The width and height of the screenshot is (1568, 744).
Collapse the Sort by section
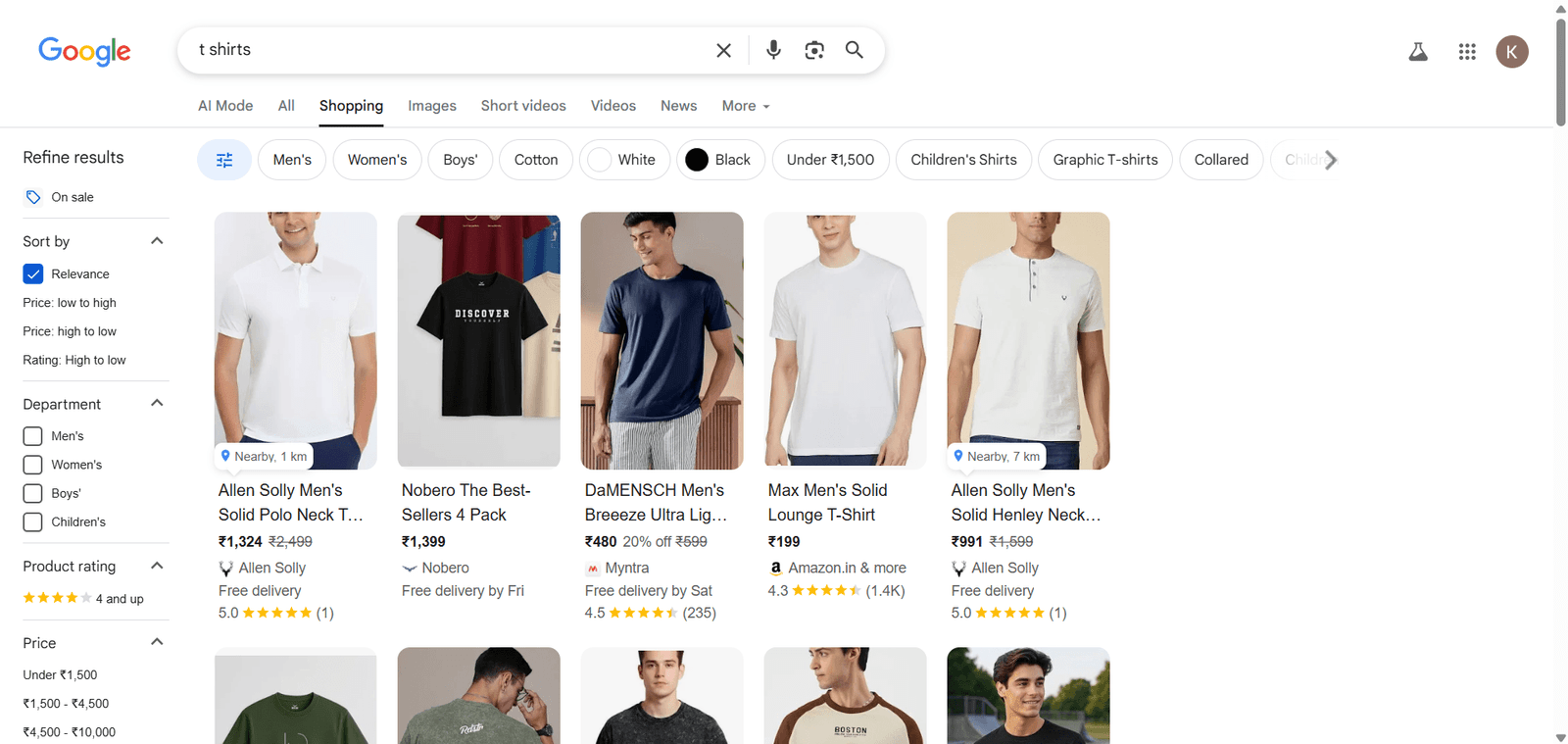157,241
